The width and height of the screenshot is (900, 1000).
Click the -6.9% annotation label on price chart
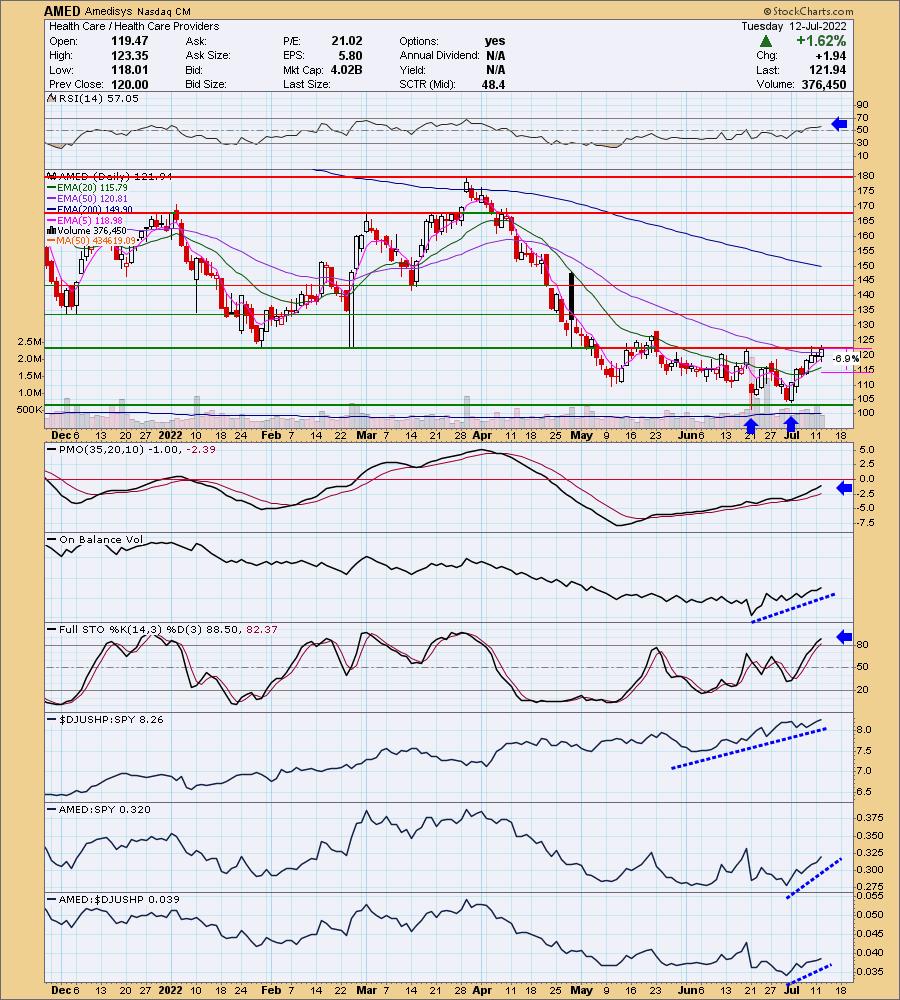(x=845, y=359)
